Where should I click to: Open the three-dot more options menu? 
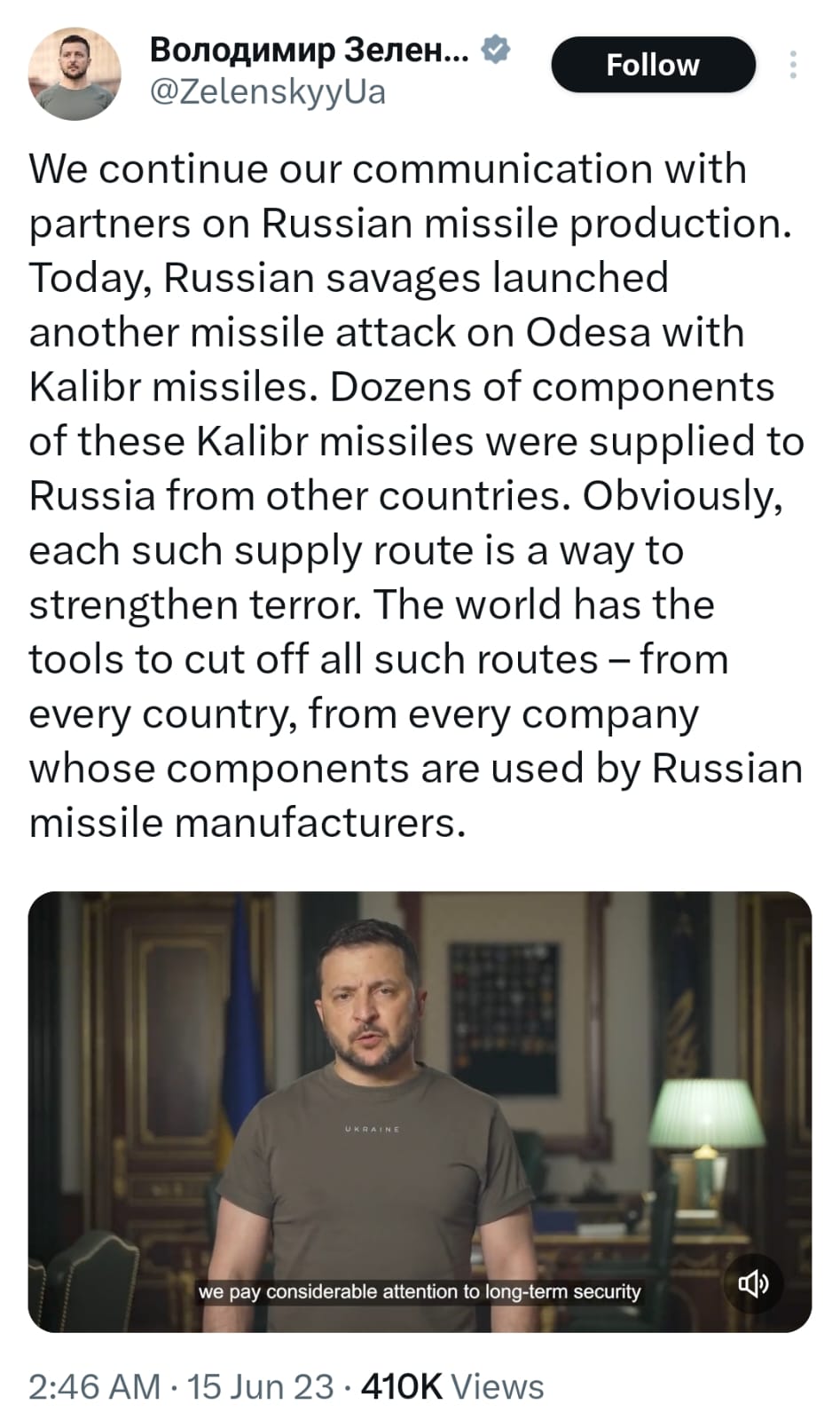793,65
